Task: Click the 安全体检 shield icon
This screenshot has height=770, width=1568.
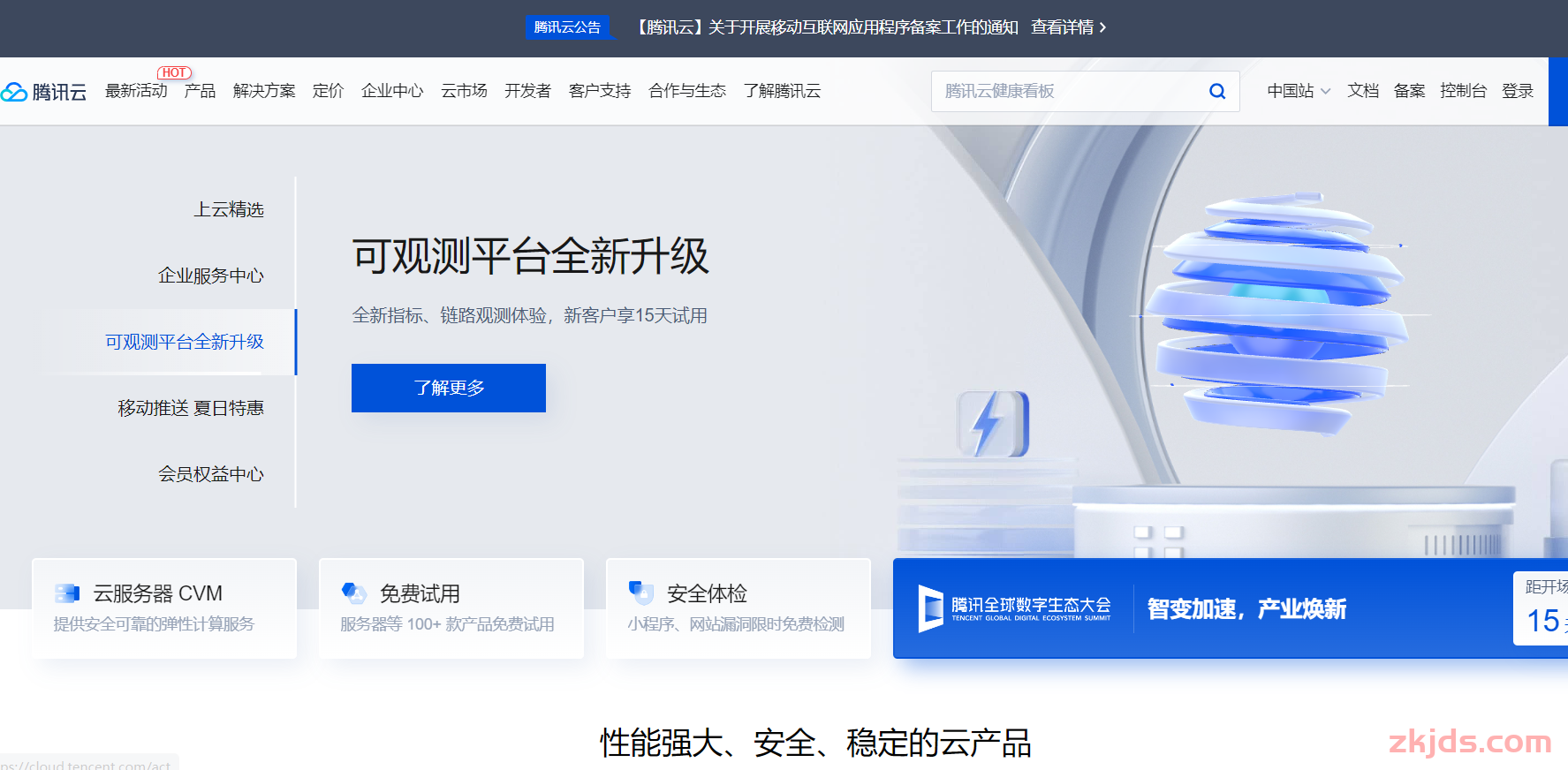Action: (x=640, y=593)
